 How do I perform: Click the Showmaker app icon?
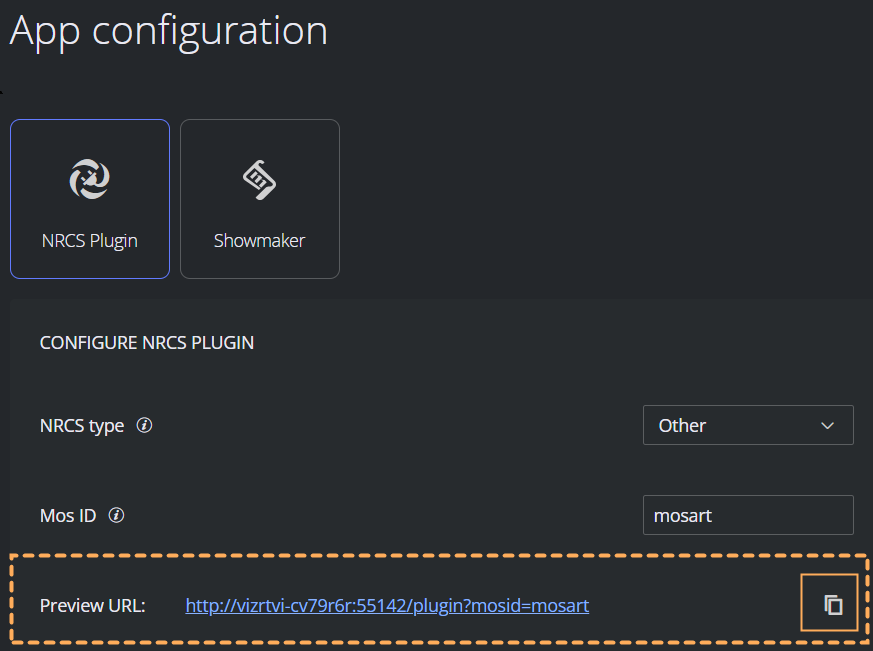[259, 180]
